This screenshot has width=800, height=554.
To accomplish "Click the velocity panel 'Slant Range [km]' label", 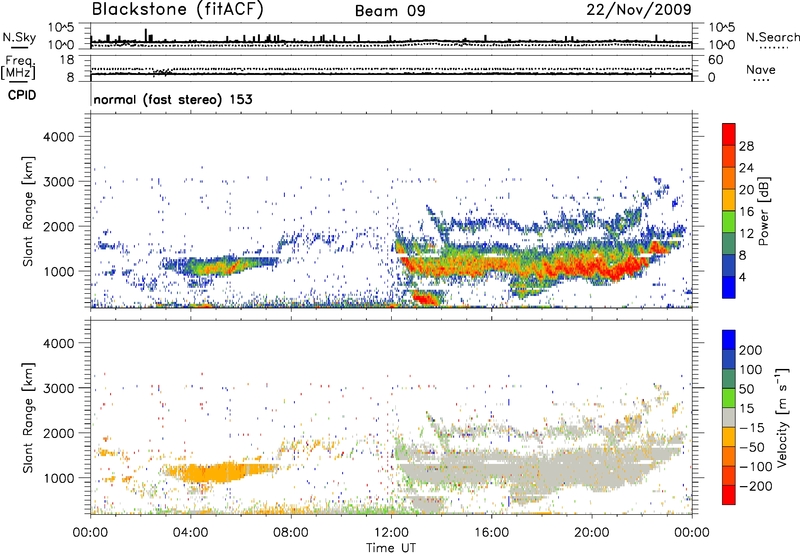I will click(28, 417).
